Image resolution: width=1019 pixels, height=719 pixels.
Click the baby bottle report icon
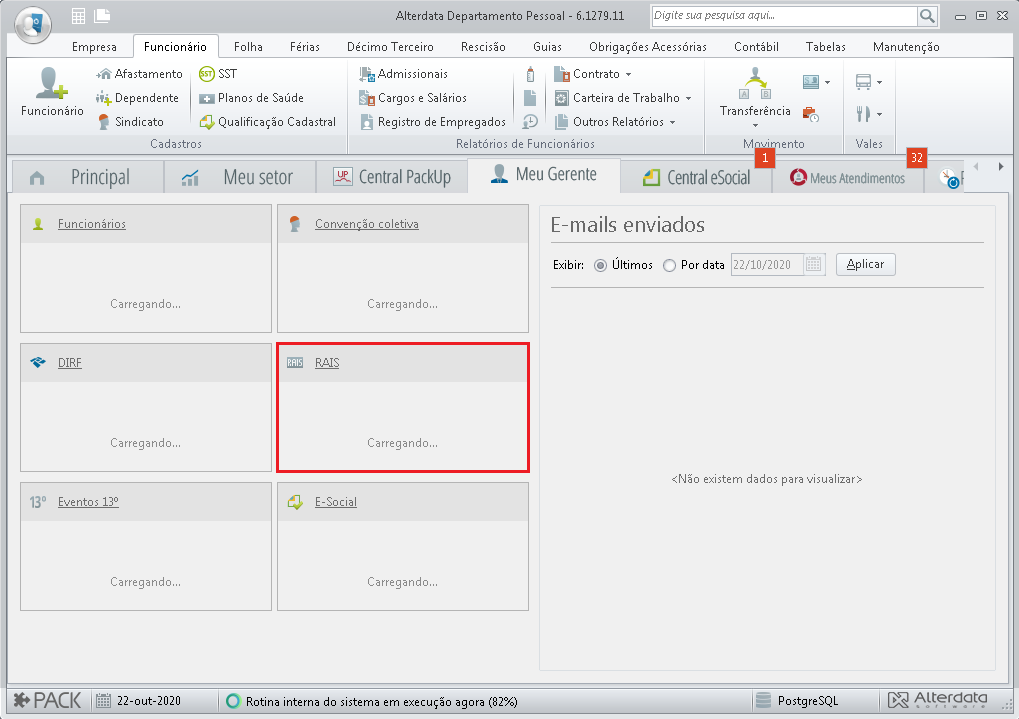pos(530,74)
